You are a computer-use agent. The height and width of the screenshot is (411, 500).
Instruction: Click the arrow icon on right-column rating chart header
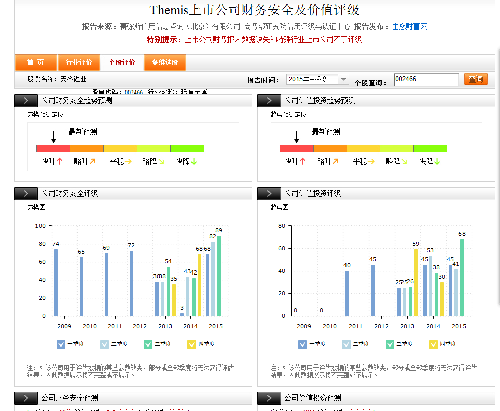point(269,194)
